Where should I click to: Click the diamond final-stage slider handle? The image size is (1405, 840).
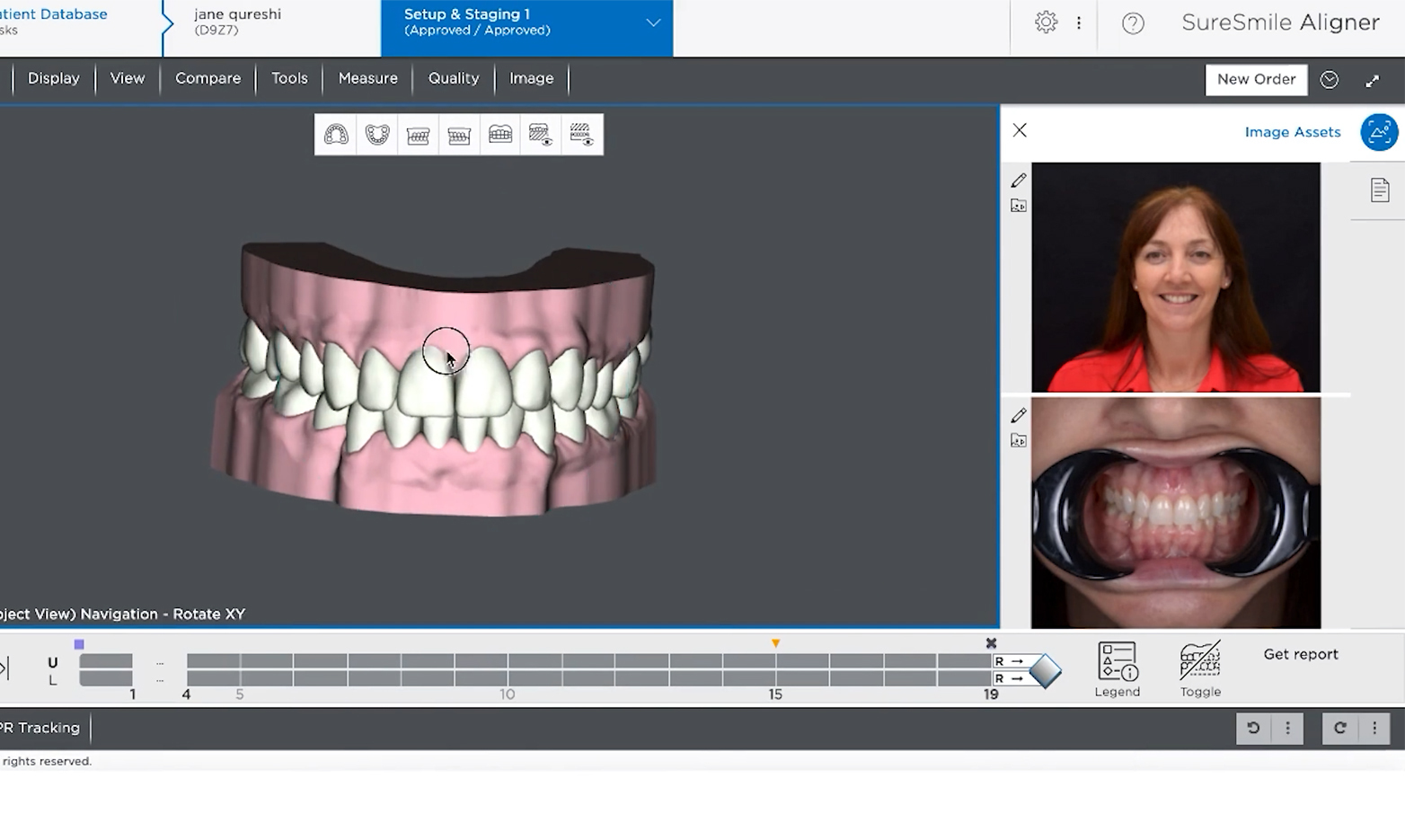(1045, 671)
